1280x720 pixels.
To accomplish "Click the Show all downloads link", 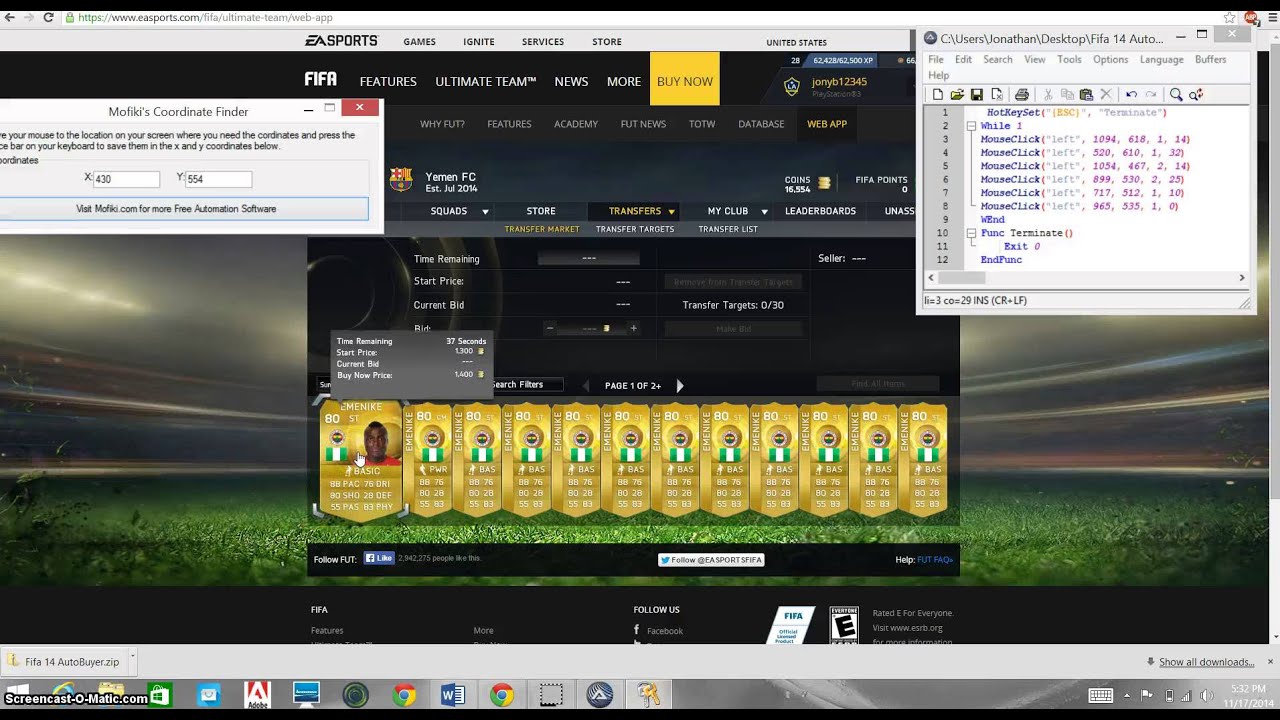I will point(1206,662).
